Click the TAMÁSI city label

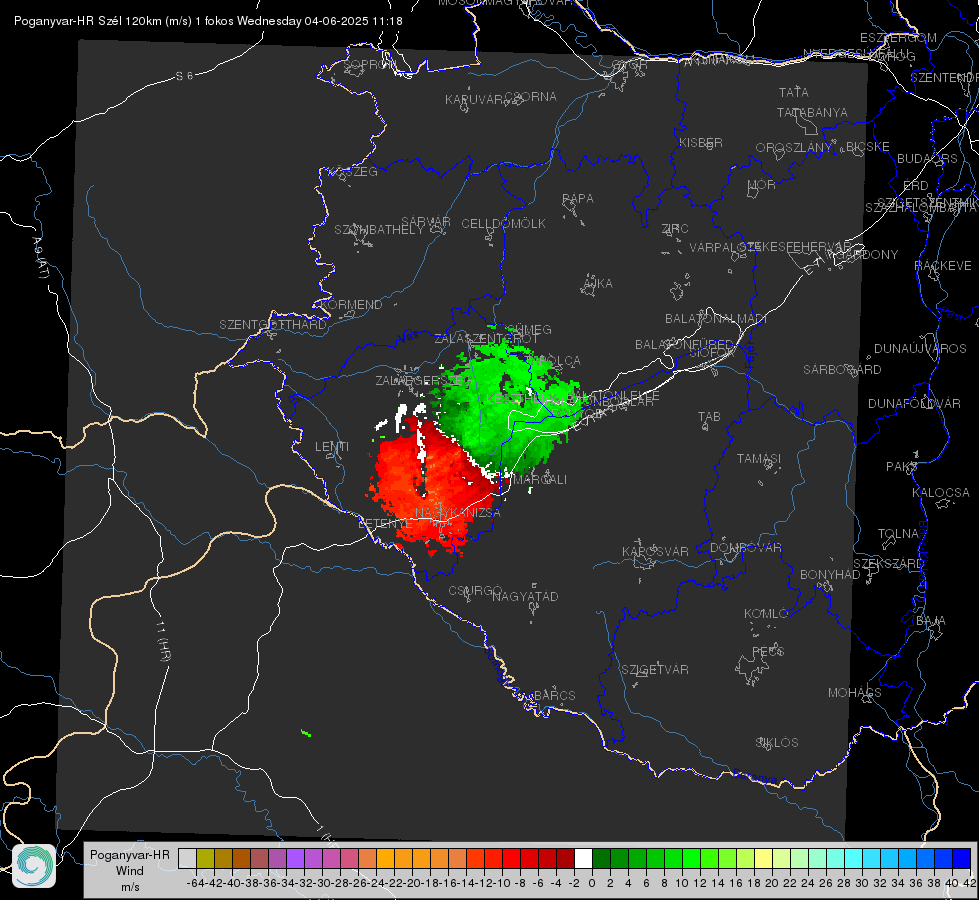[759, 458]
